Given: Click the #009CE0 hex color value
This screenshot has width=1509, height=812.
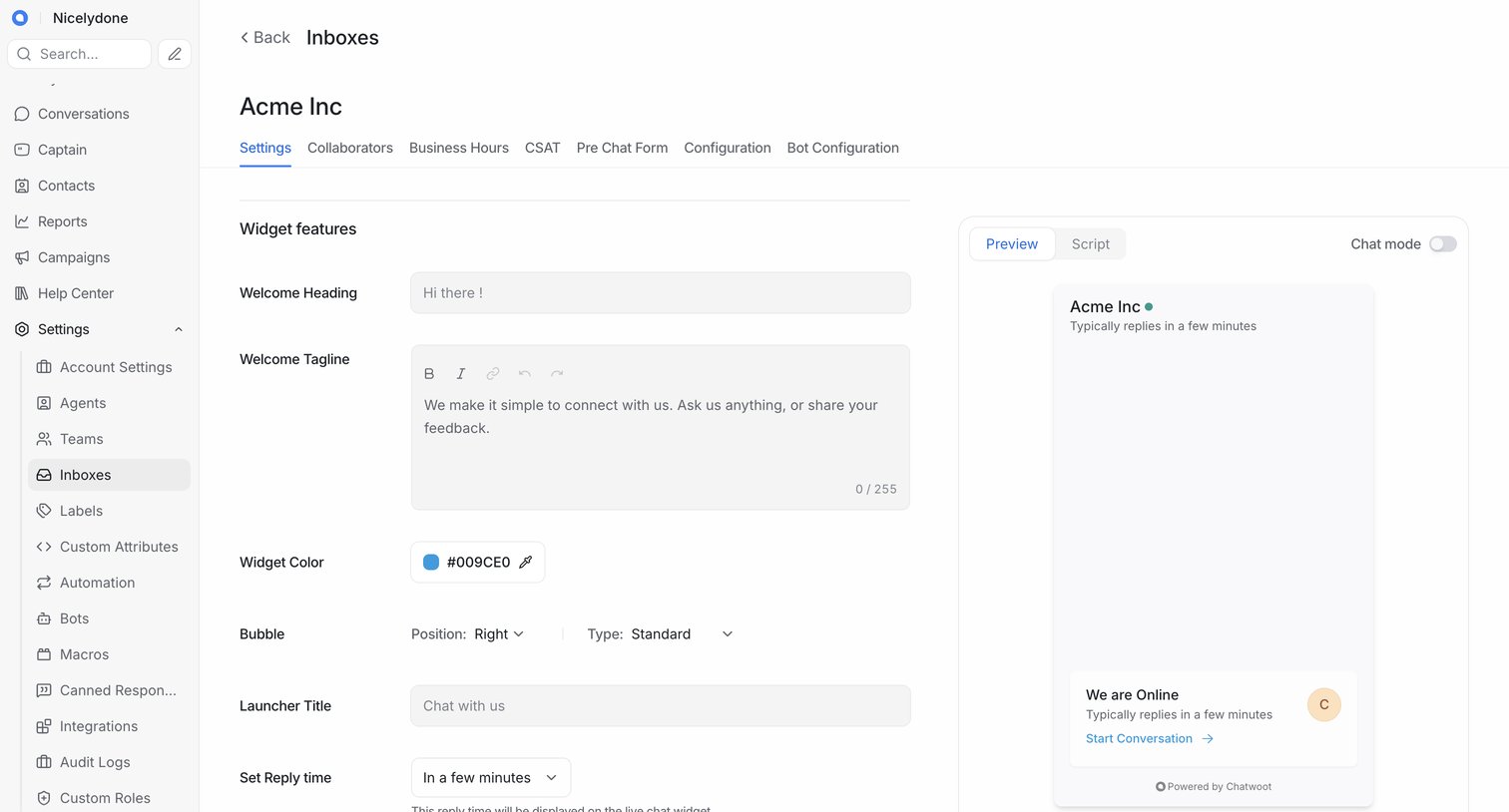Looking at the screenshot, I should click(478, 563).
